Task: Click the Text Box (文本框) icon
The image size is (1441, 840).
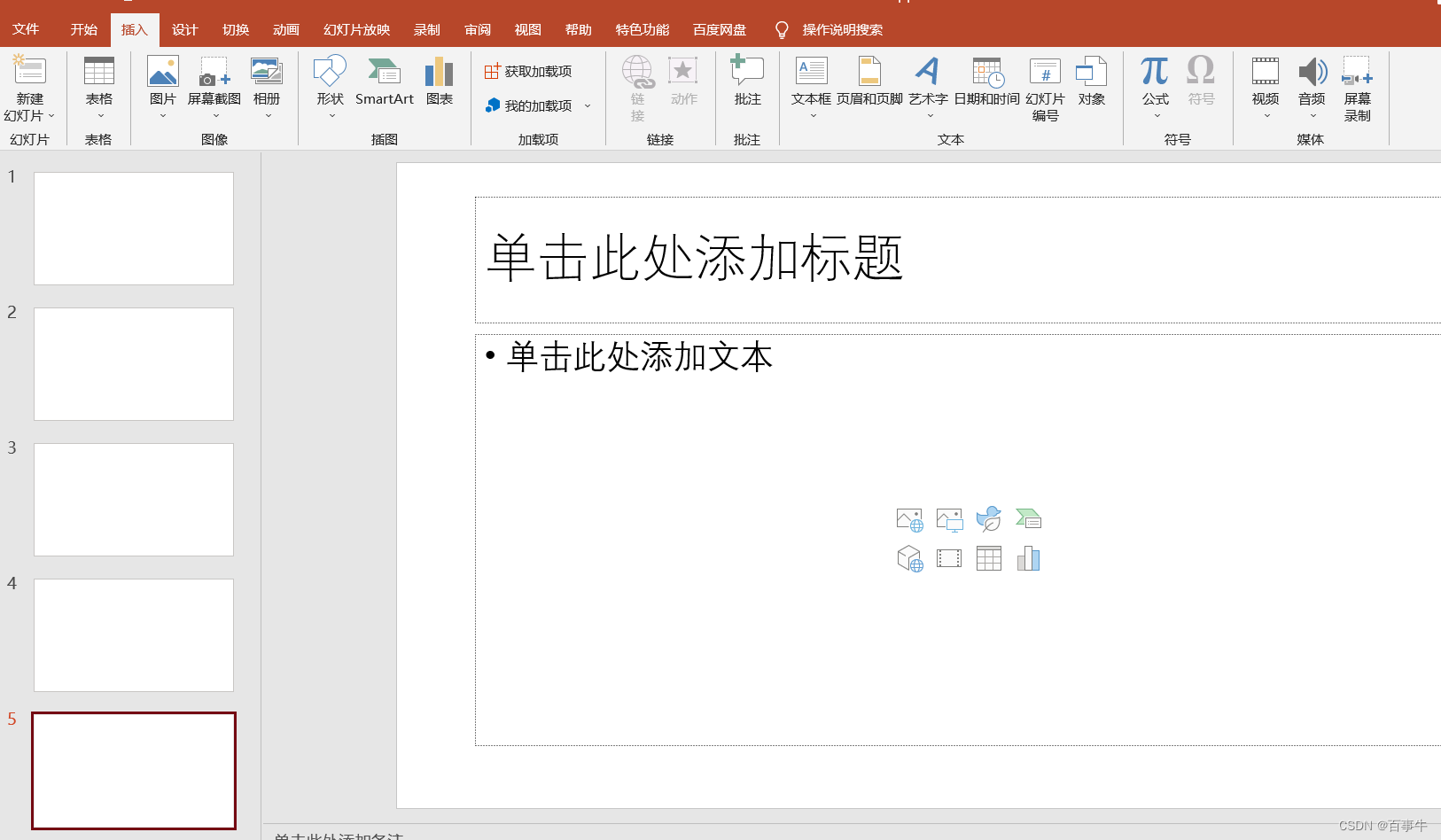Action: [812, 71]
